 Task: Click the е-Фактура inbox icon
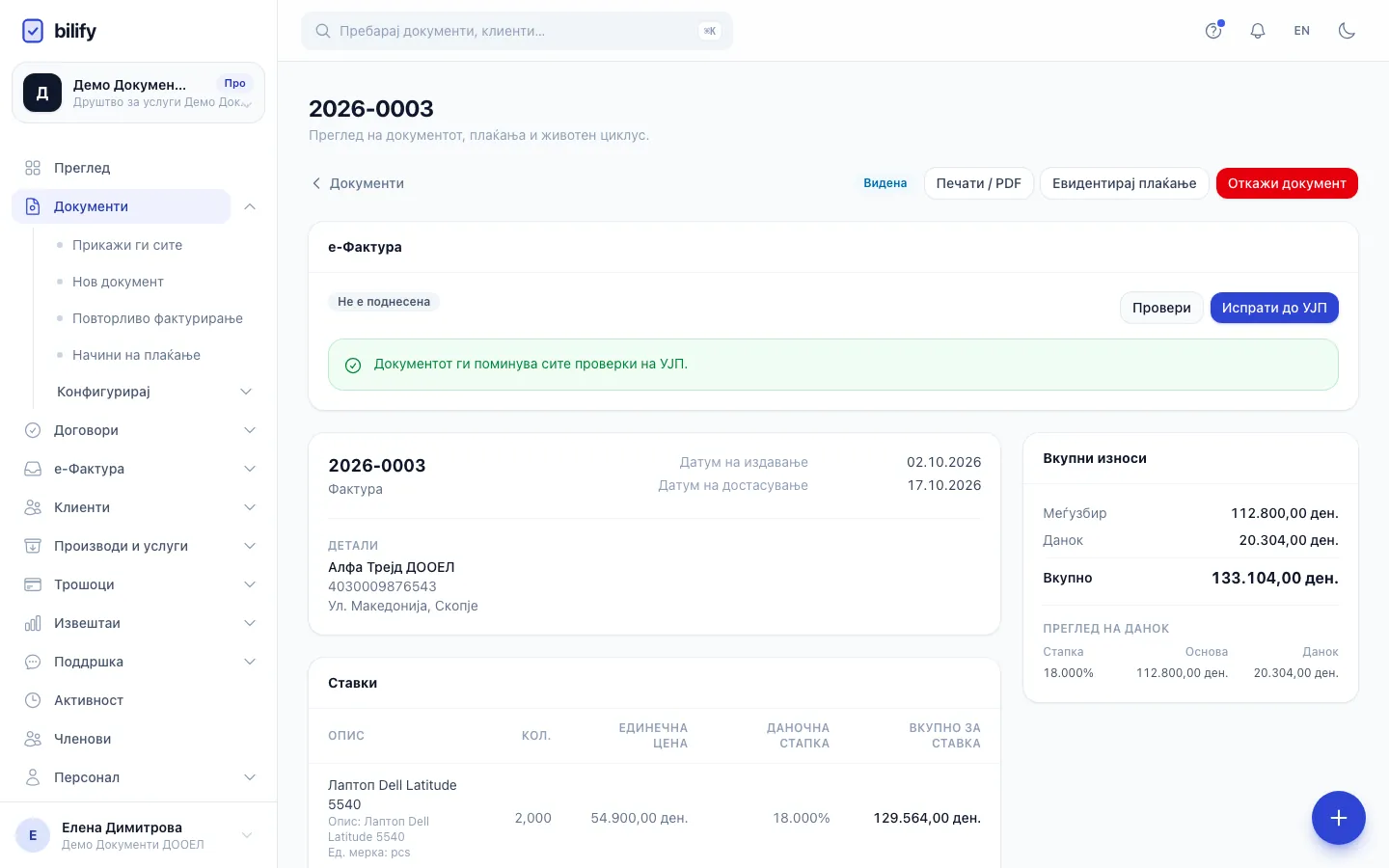coord(33,469)
